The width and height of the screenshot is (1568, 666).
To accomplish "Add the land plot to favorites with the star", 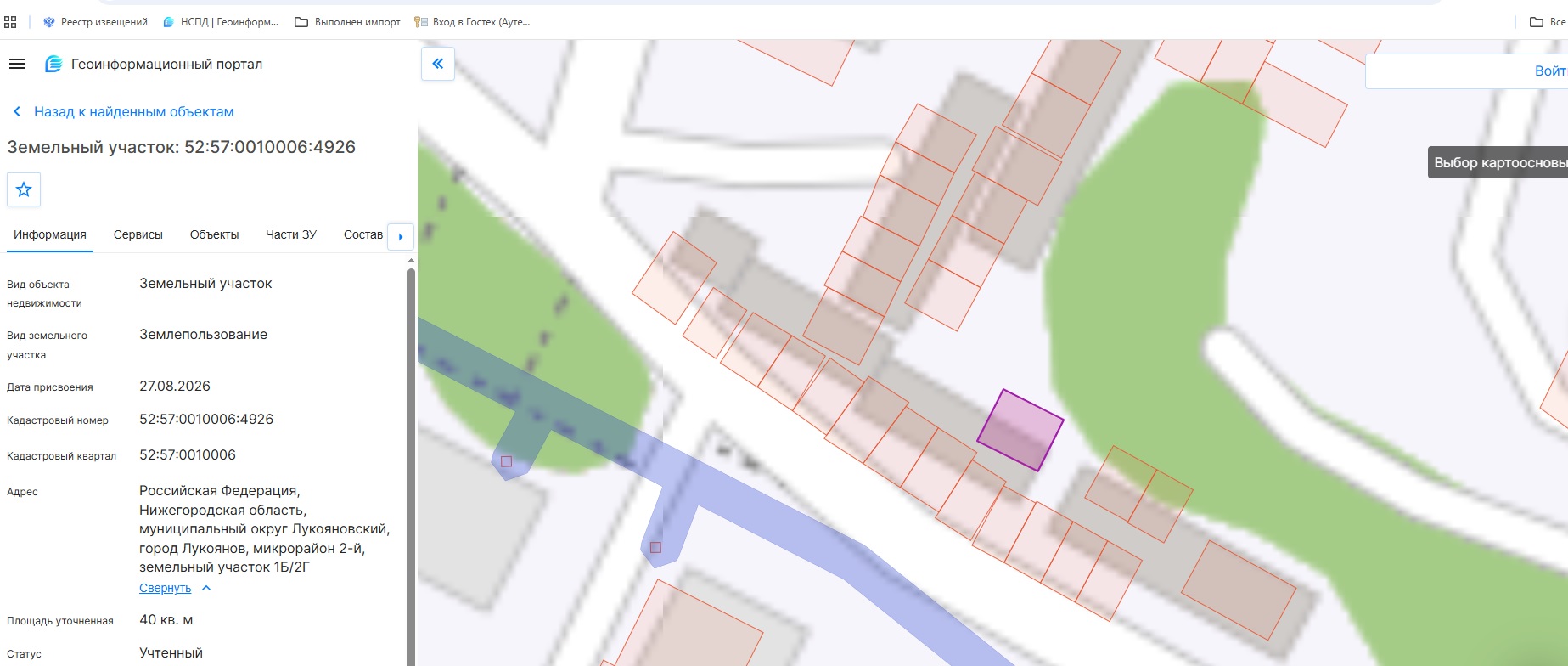I will [x=24, y=189].
